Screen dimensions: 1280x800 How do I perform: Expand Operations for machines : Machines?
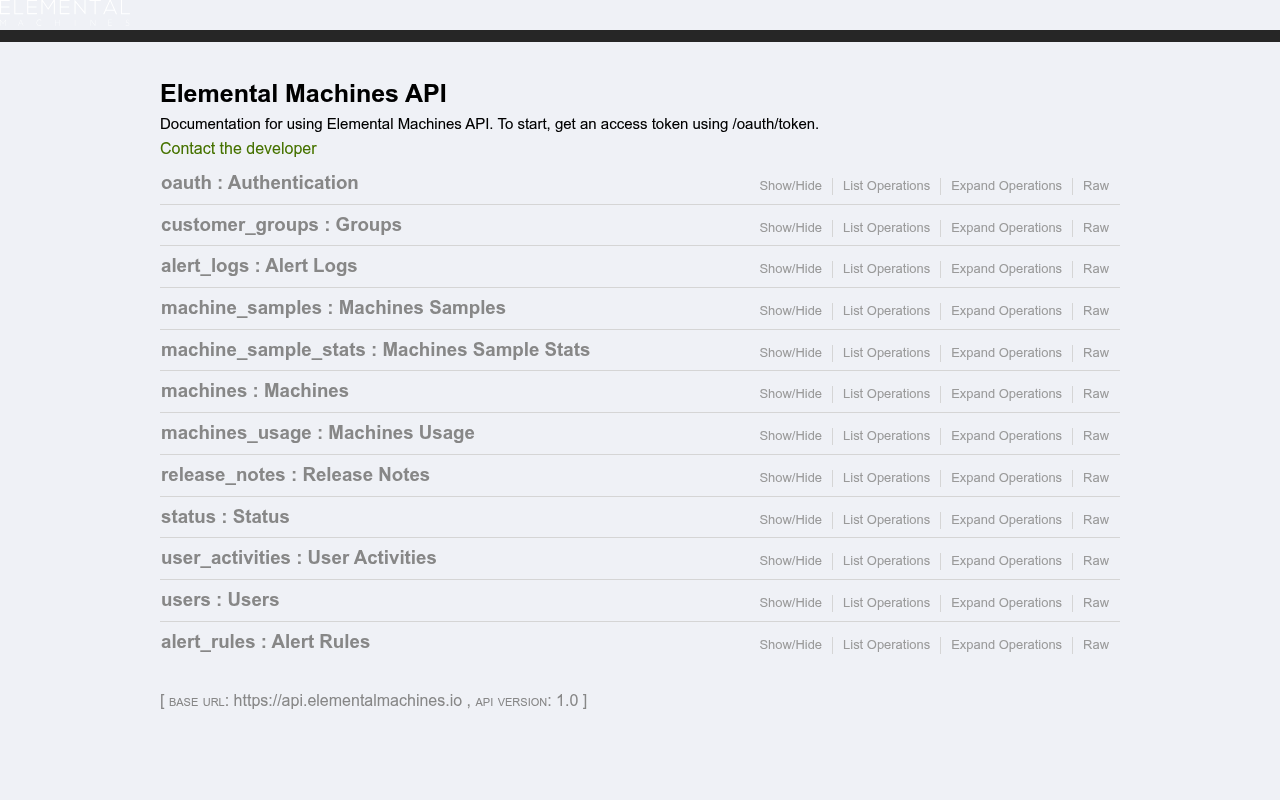point(1006,394)
